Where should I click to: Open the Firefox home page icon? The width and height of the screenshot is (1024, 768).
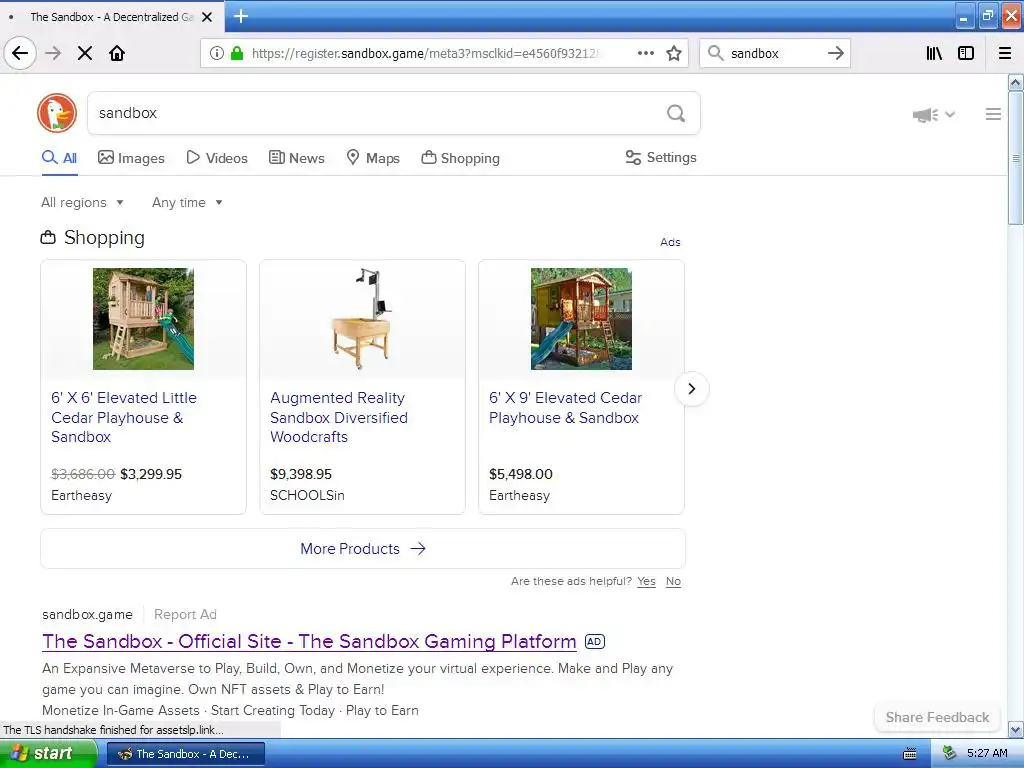pyautogui.click(x=117, y=53)
